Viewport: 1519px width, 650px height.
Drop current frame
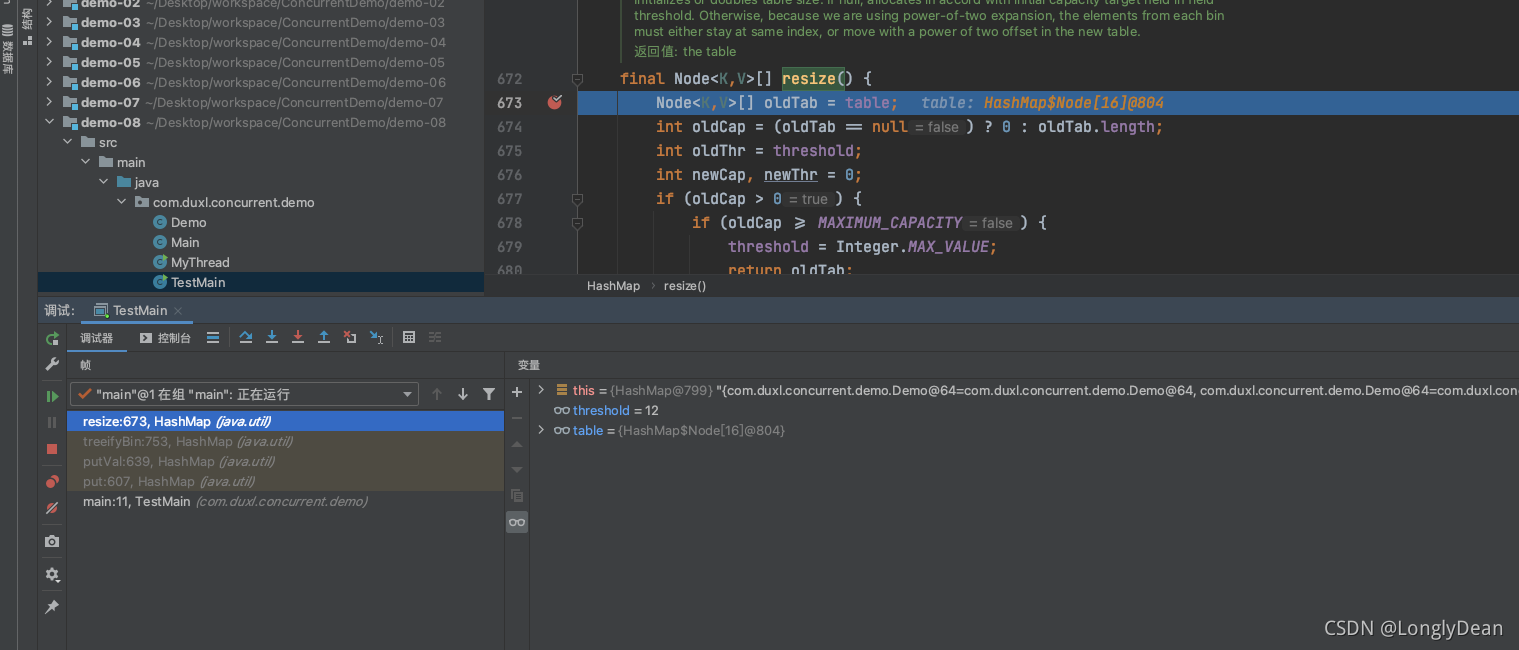pyautogui.click(x=350, y=338)
